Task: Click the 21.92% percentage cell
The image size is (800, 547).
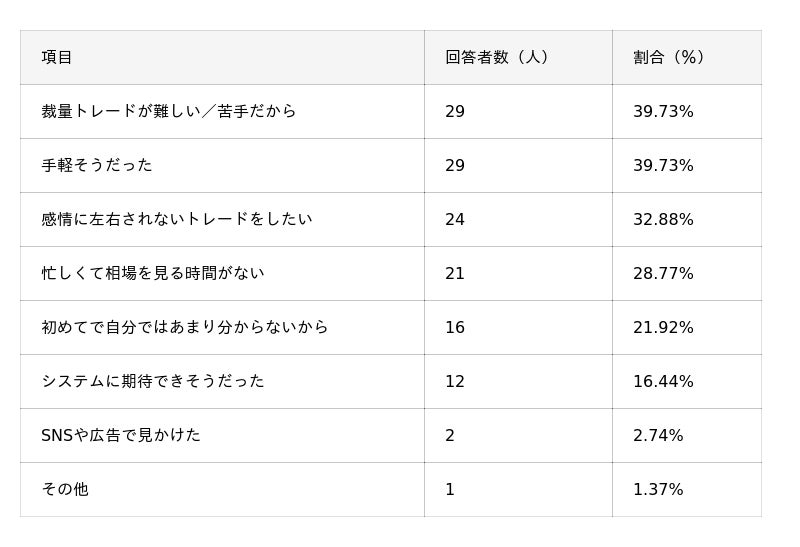Action: click(x=663, y=327)
